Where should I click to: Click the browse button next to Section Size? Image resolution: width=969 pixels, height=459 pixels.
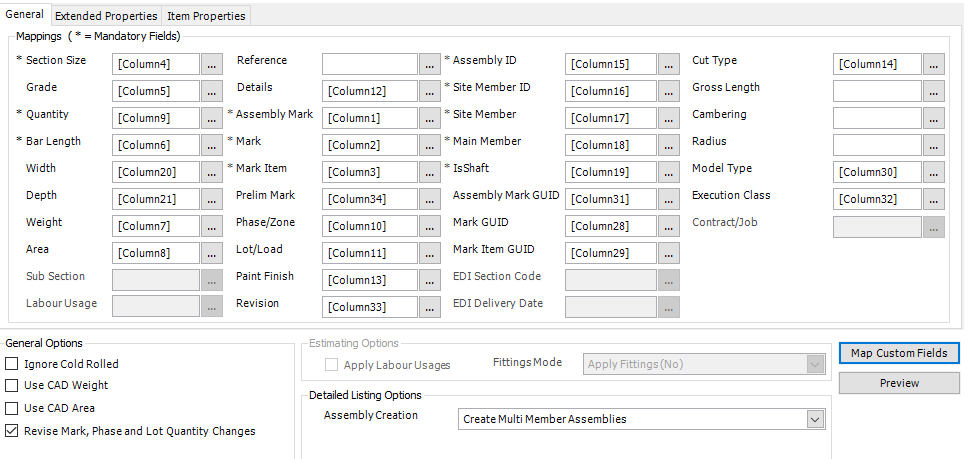212,64
